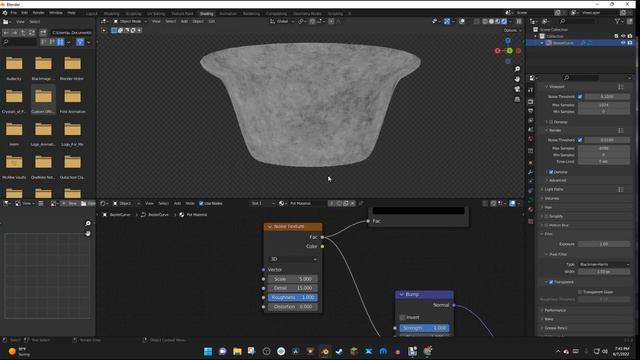The height and width of the screenshot is (360, 640).
Task: Switch to the Shading workspace tab
Action: click(207, 13)
